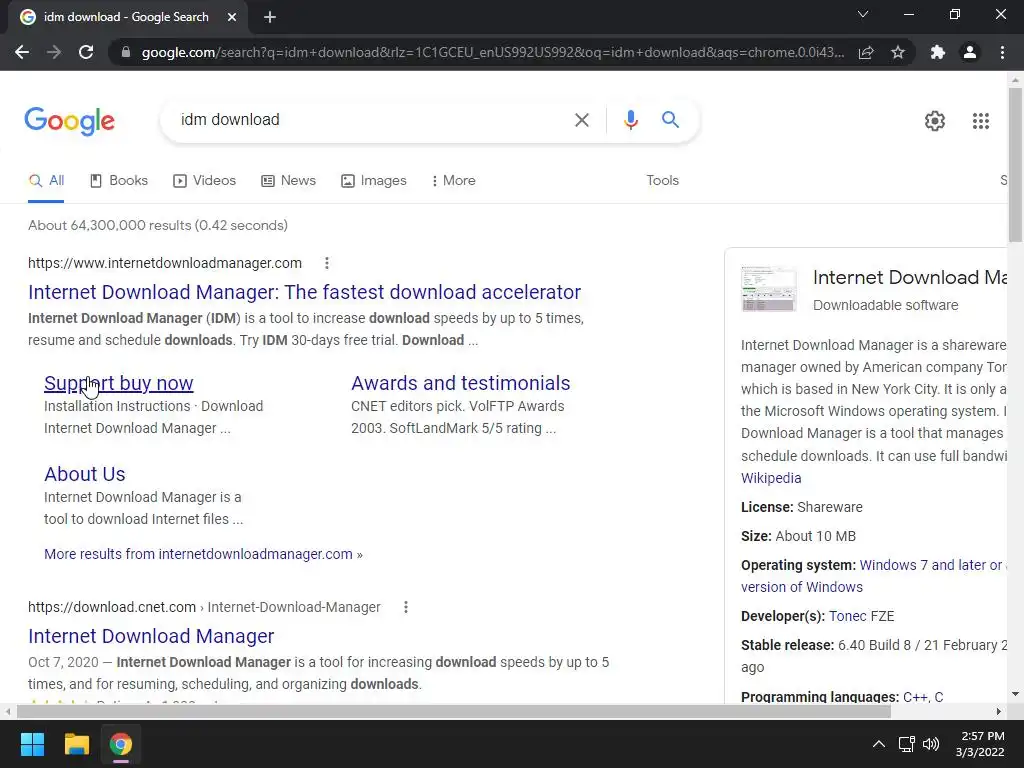
Task: Show hidden system tray icons
Action: pos(879,744)
